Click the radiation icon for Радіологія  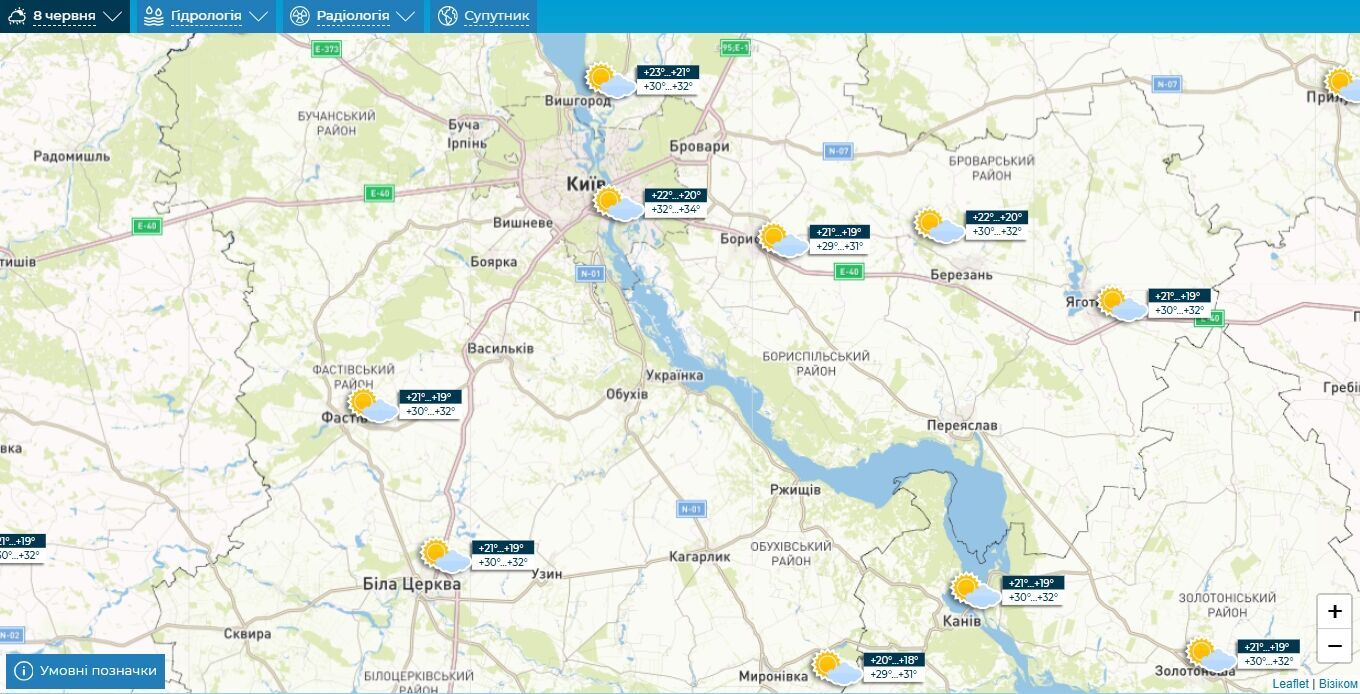300,16
